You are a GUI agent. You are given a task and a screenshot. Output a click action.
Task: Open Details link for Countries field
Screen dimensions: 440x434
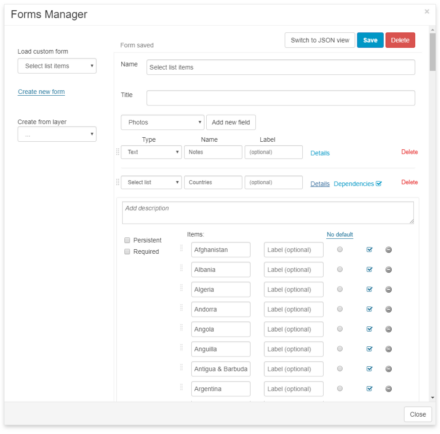[x=320, y=184]
